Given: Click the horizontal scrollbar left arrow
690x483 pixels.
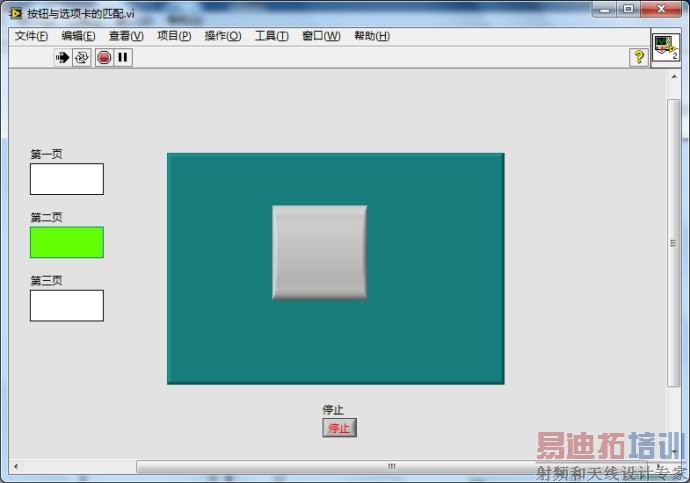Looking at the screenshot, I should [x=16, y=466].
